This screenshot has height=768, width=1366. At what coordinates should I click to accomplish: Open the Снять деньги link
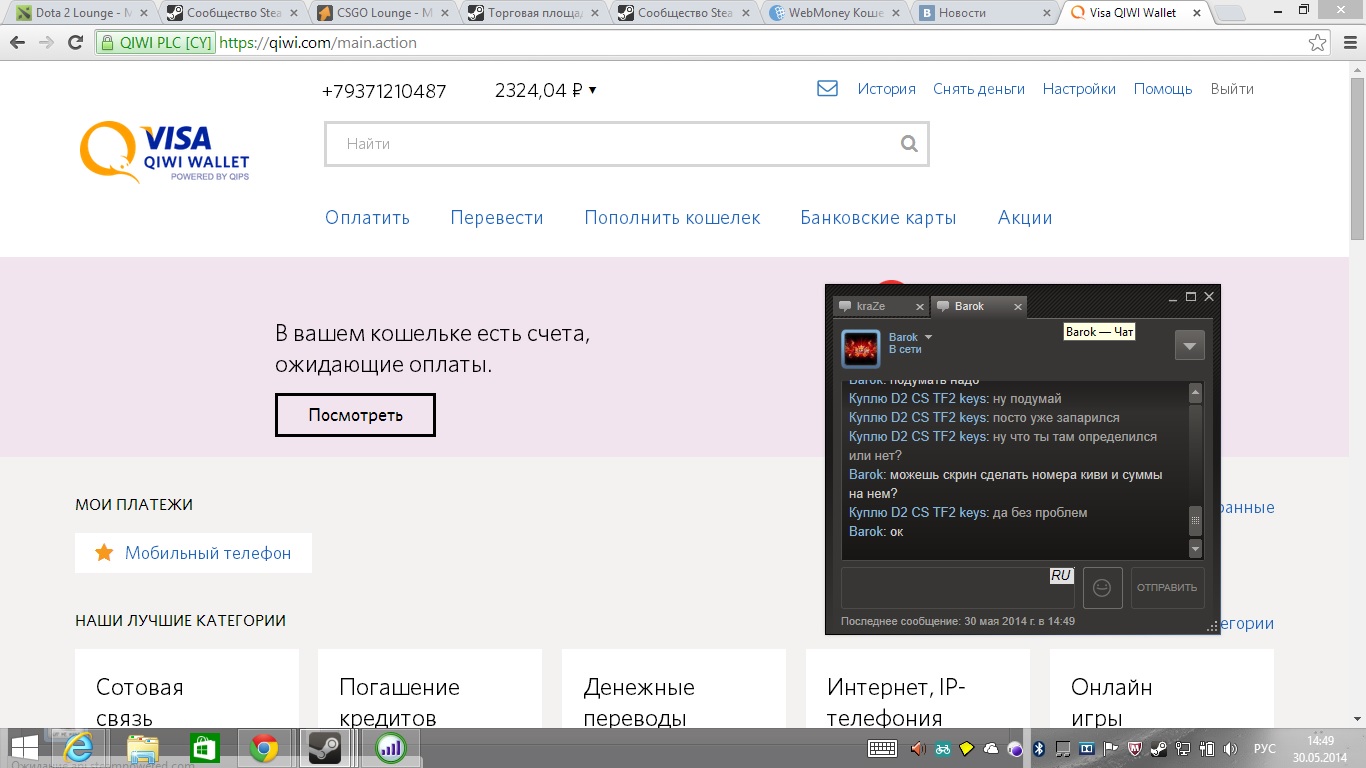click(x=979, y=89)
